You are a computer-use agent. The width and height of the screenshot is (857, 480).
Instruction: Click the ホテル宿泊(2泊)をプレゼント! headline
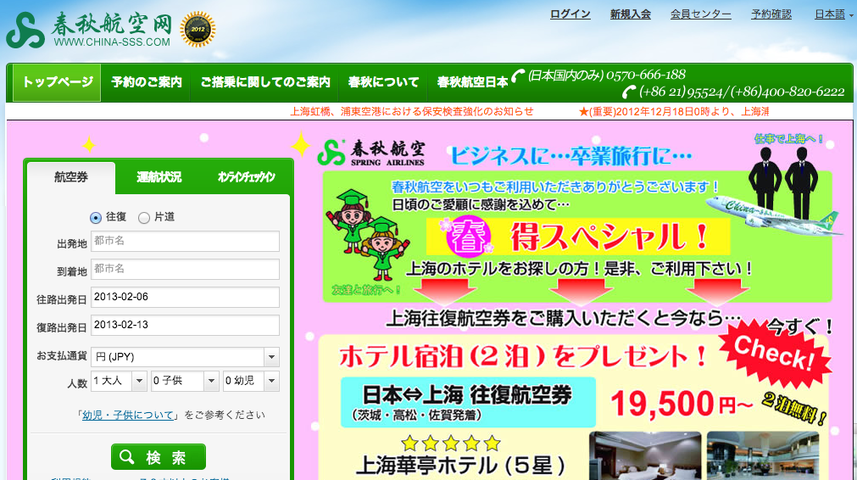[523, 356]
